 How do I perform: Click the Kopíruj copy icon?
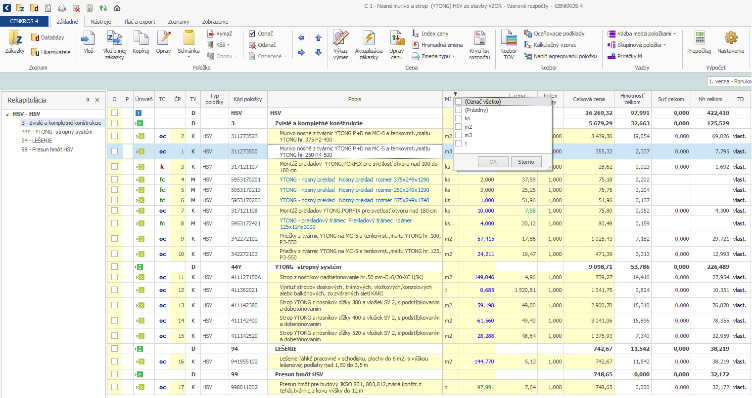pyautogui.click(x=141, y=38)
